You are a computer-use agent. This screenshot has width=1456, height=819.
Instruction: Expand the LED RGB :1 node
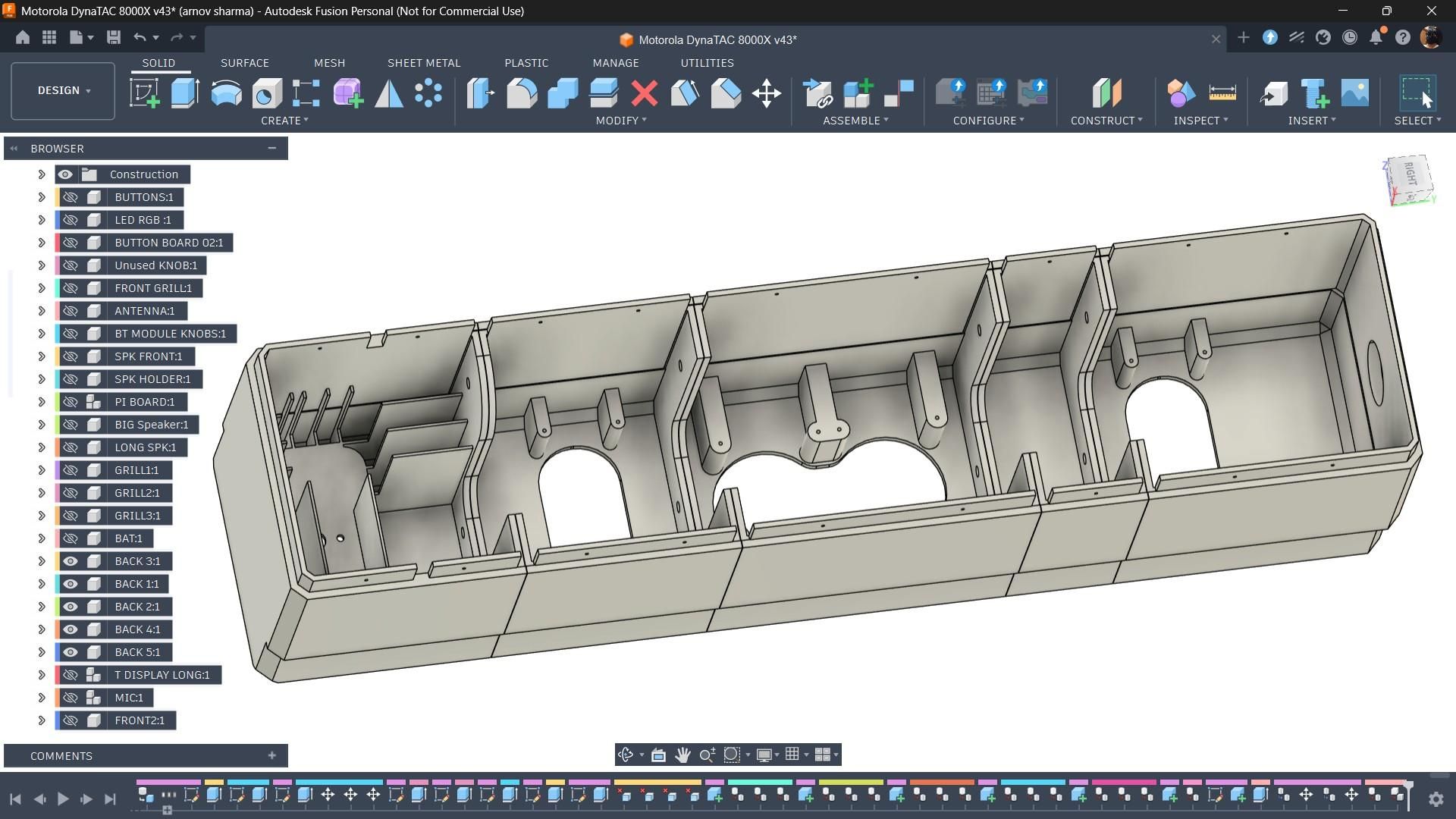(x=42, y=220)
